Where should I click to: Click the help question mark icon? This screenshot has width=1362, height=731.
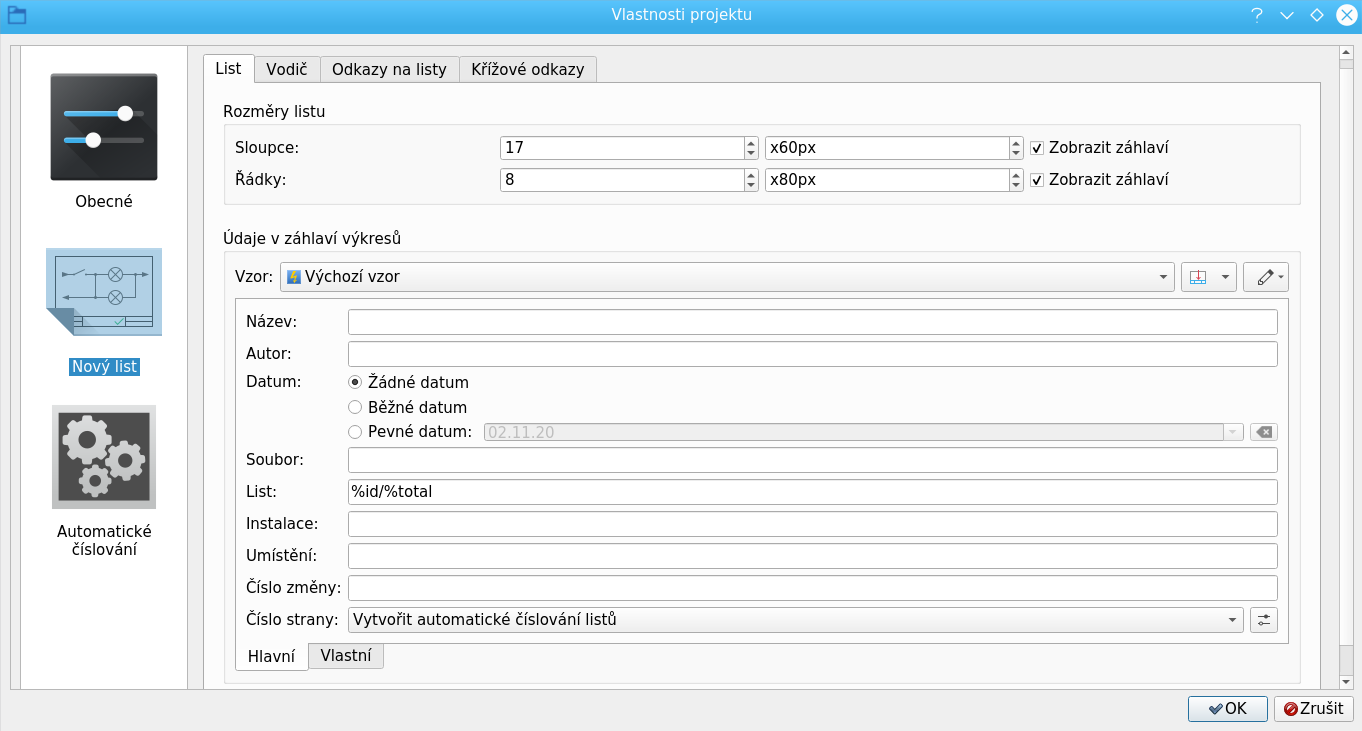coord(1256,15)
